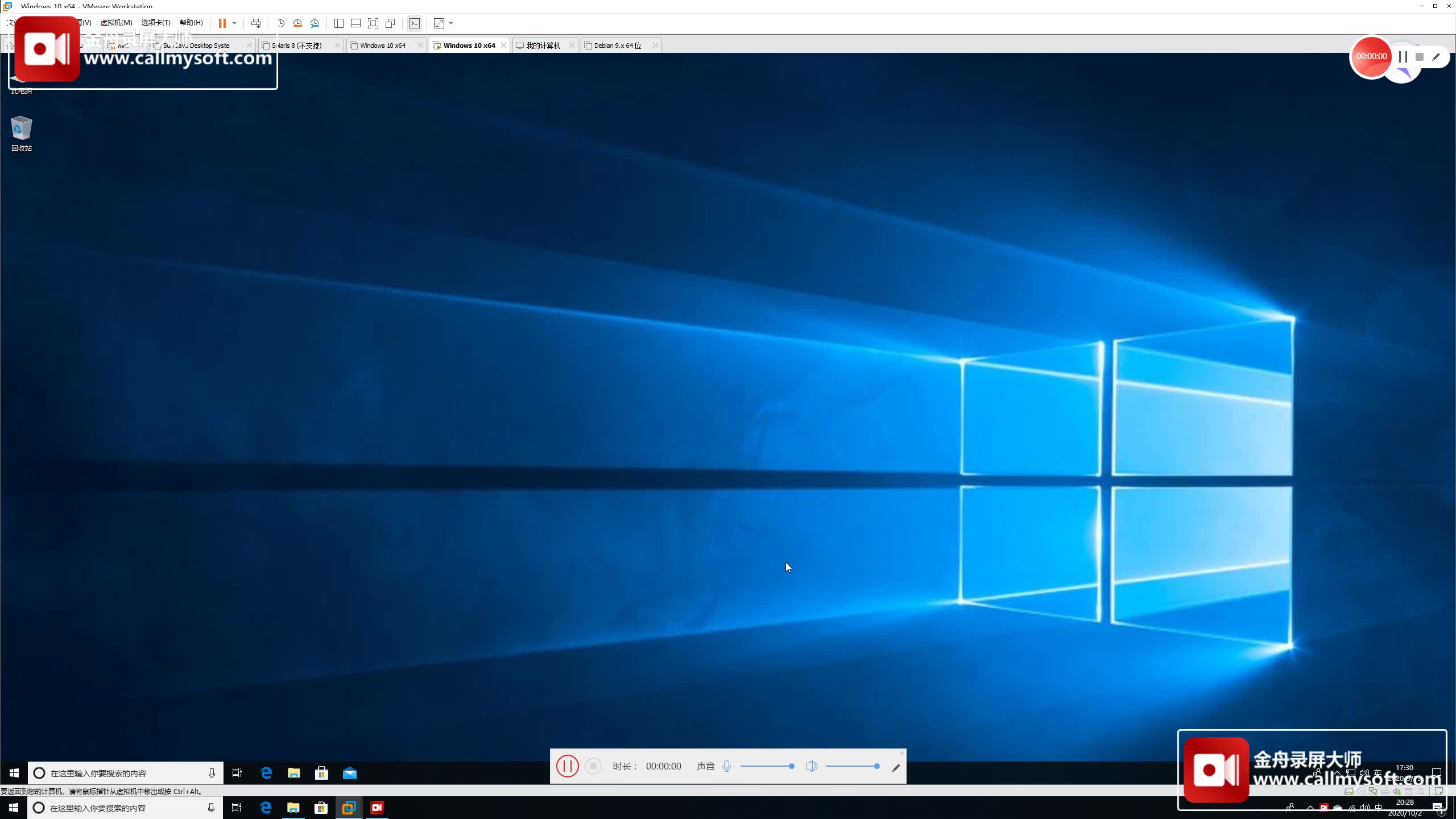The height and width of the screenshot is (819, 1456).
Task: Adjust the microphone volume slider
Action: [x=766, y=766]
